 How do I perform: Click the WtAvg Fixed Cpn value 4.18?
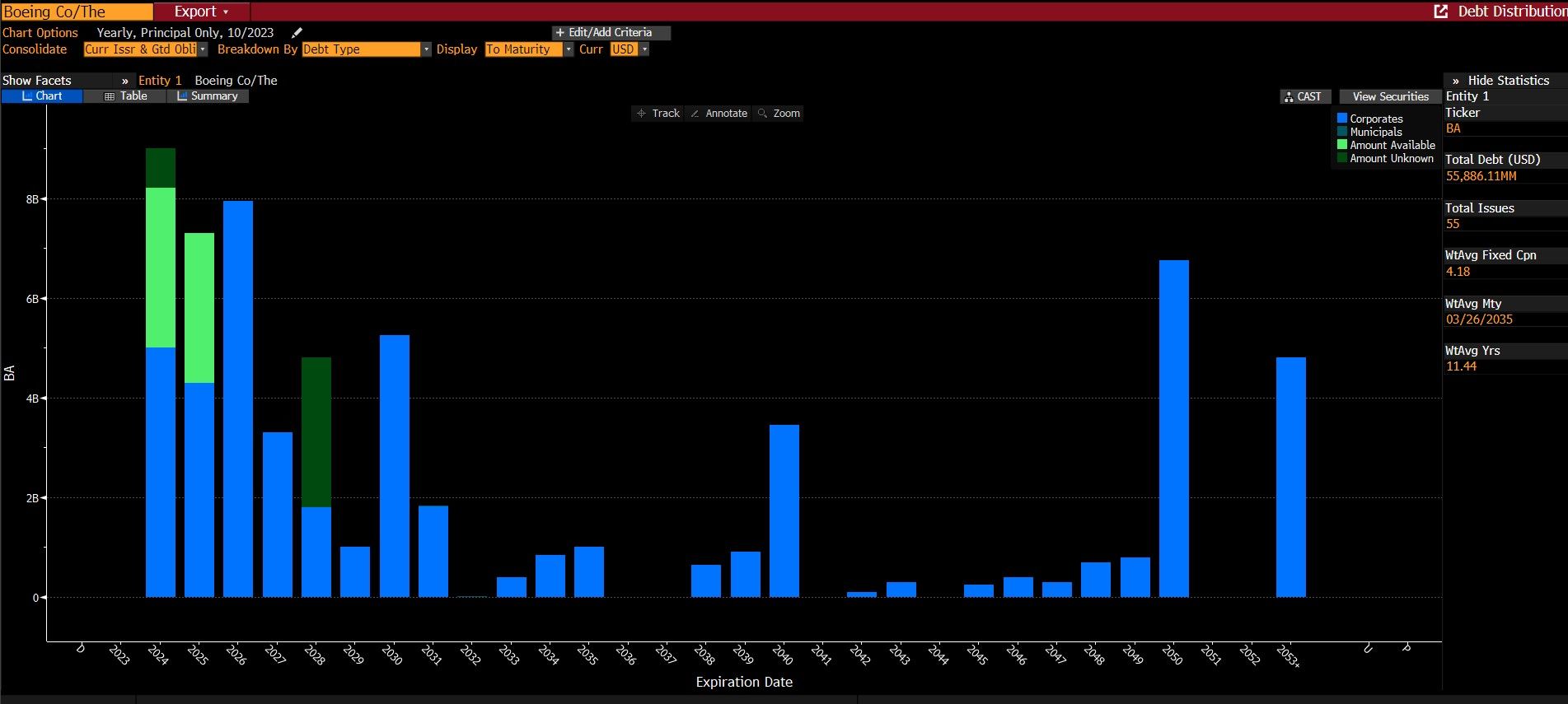click(1458, 272)
